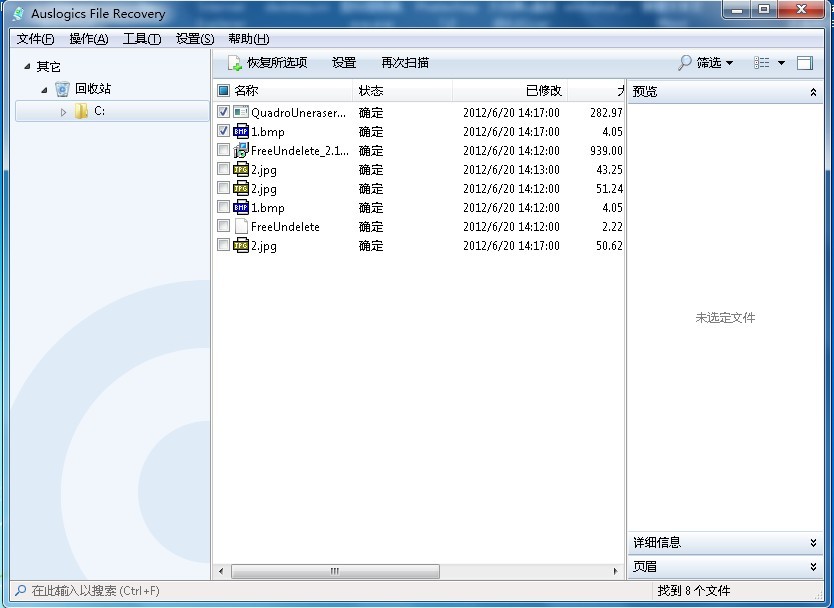Click the blank FreeUndelete file icon
Image resolution: width=834 pixels, height=608 pixels.
[x=241, y=227]
